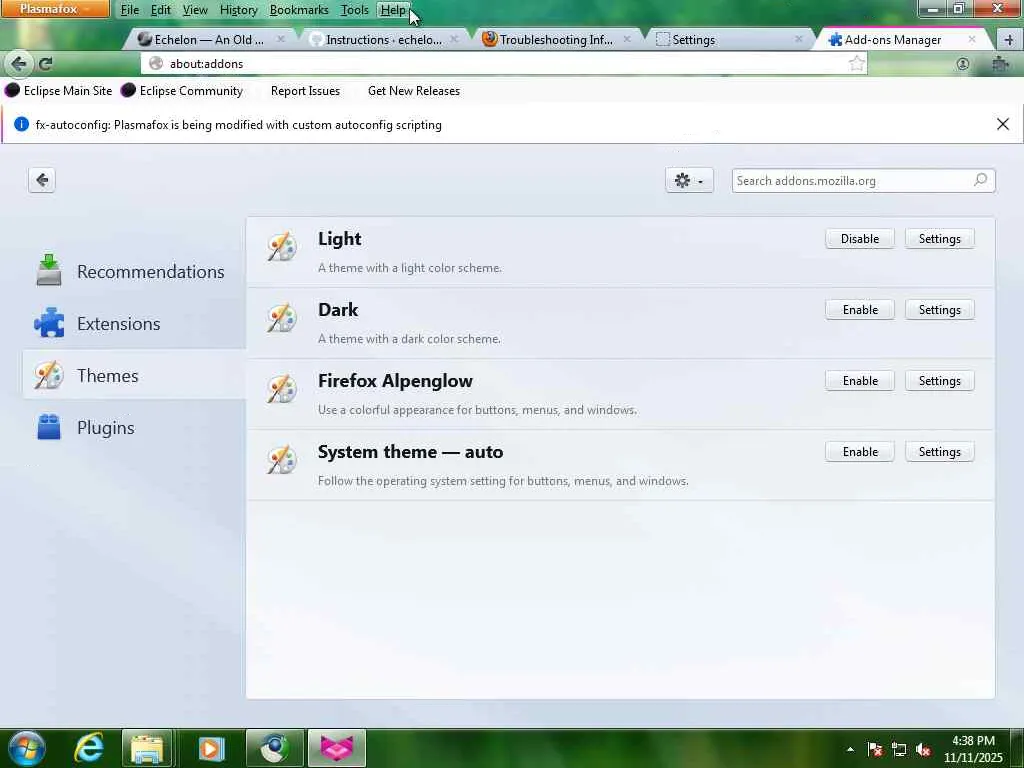Go back in Add-ons Manager
This screenshot has width=1024, height=768.
click(x=42, y=180)
